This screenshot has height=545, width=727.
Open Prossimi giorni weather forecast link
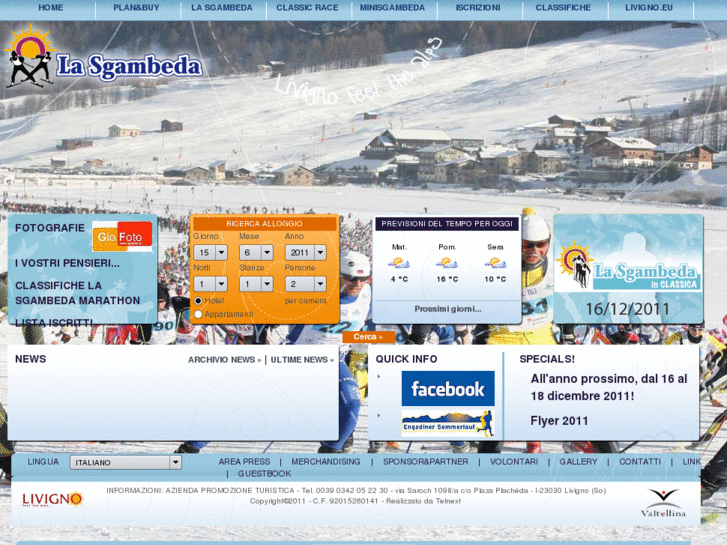[448, 309]
